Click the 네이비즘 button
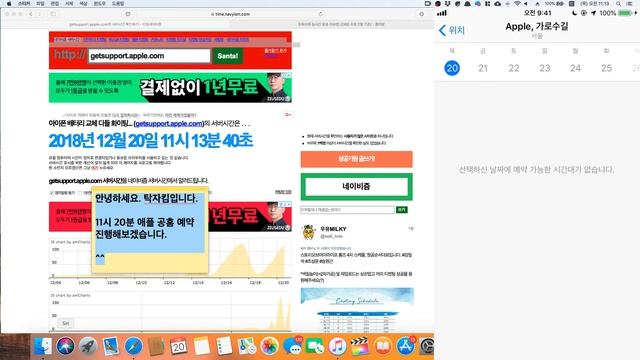 [x=356, y=187]
